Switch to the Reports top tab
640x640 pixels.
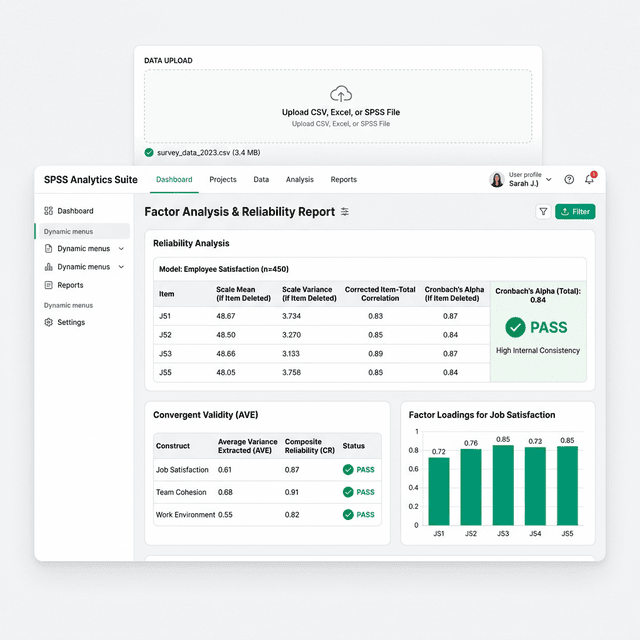[x=344, y=179]
